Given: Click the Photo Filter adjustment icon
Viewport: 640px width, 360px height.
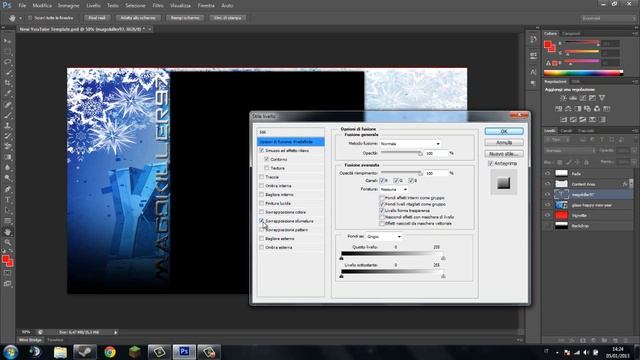Looking at the screenshot, I should pyautogui.click(x=587, y=109).
